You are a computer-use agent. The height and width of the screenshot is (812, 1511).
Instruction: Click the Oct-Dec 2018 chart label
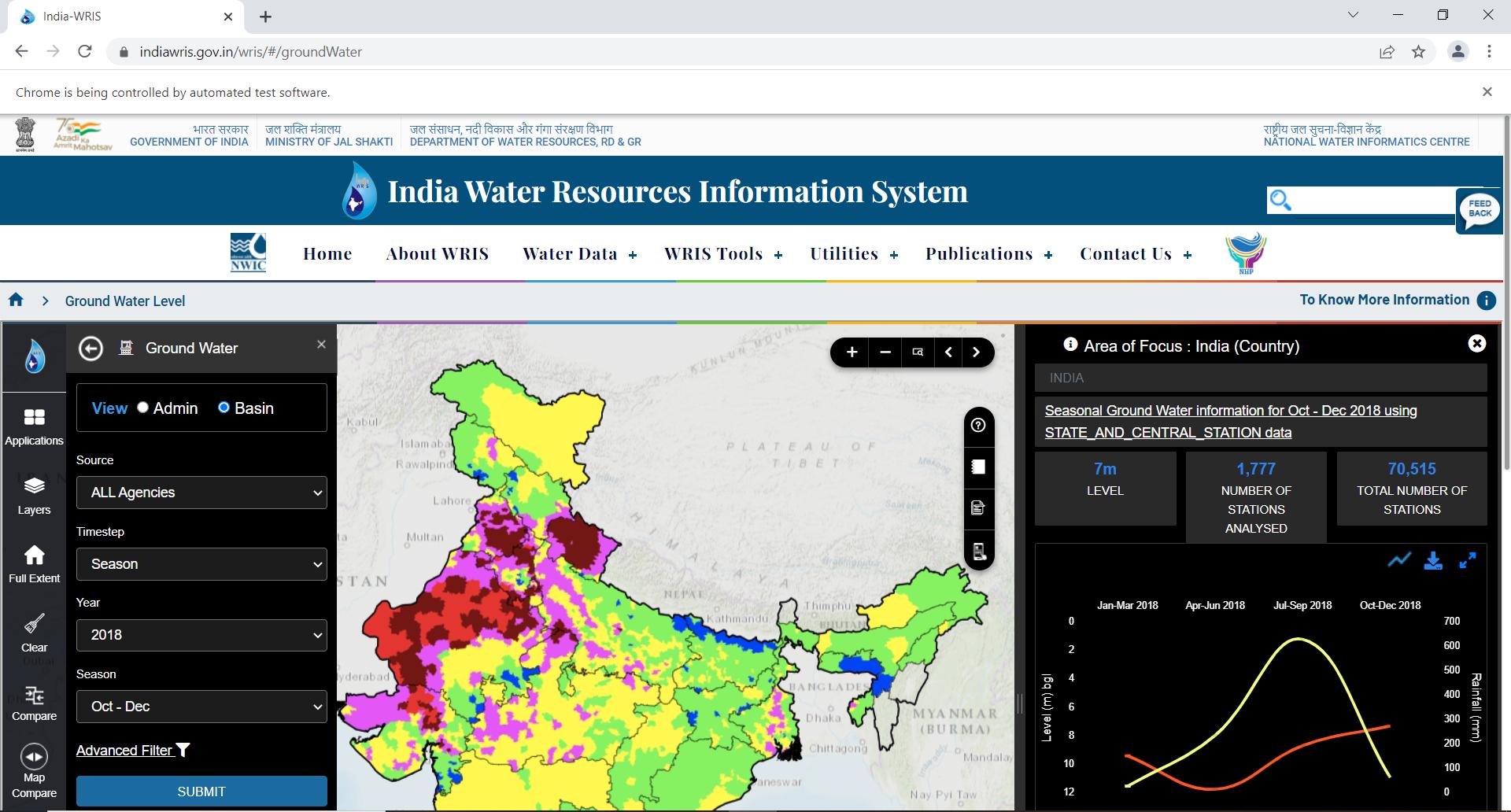point(1390,605)
